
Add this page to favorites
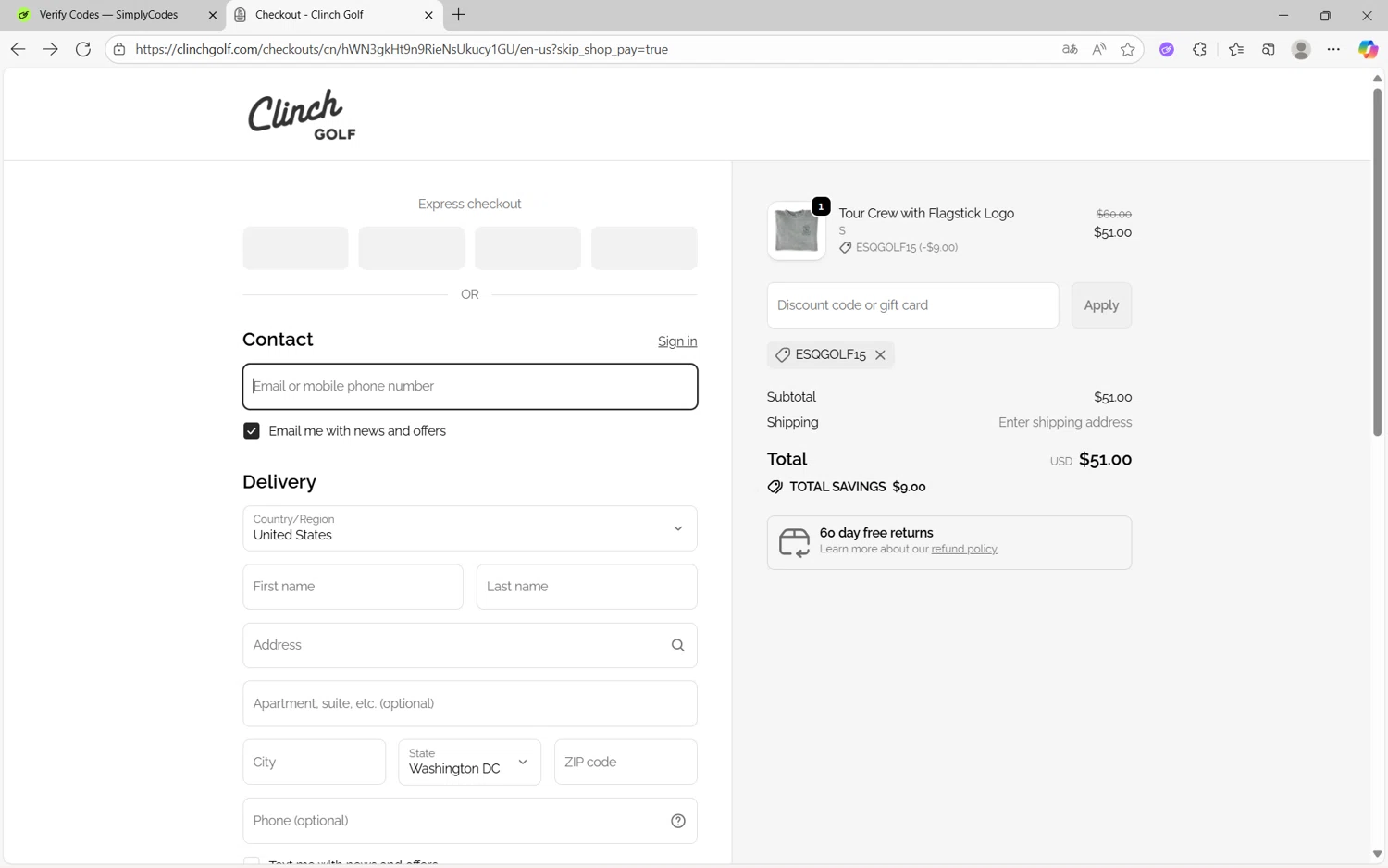pyautogui.click(x=1127, y=49)
